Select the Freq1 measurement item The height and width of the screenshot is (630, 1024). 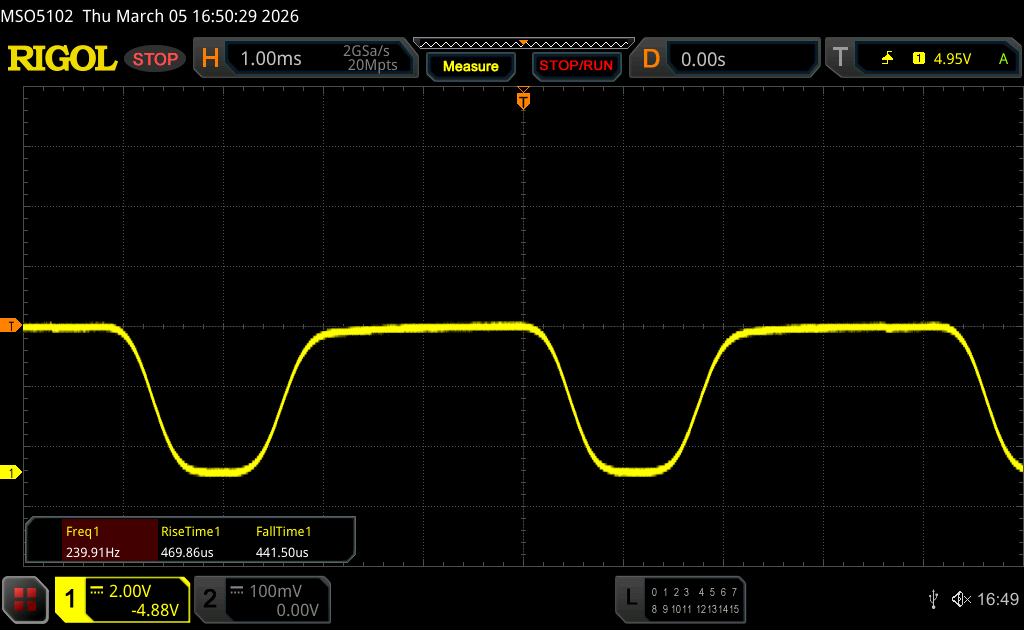(92, 541)
